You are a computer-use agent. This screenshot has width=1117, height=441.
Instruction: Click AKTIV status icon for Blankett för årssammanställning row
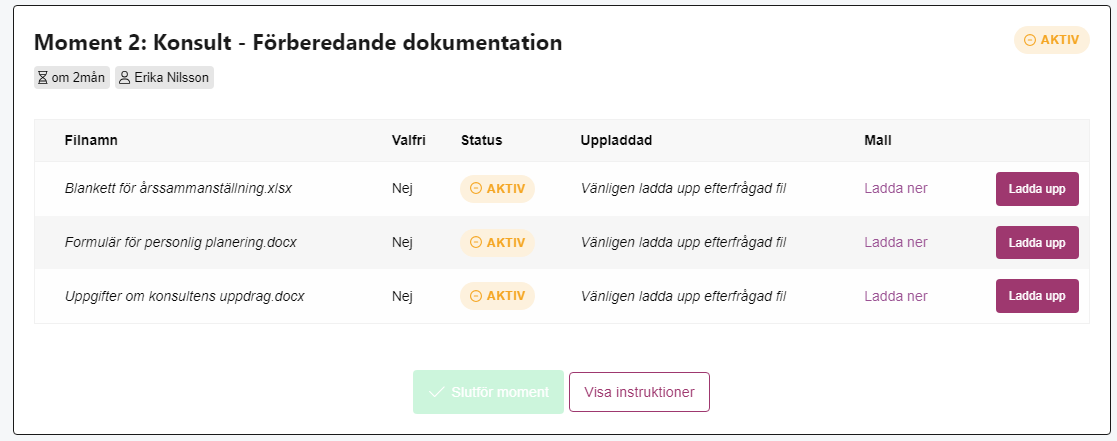[x=476, y=189]
